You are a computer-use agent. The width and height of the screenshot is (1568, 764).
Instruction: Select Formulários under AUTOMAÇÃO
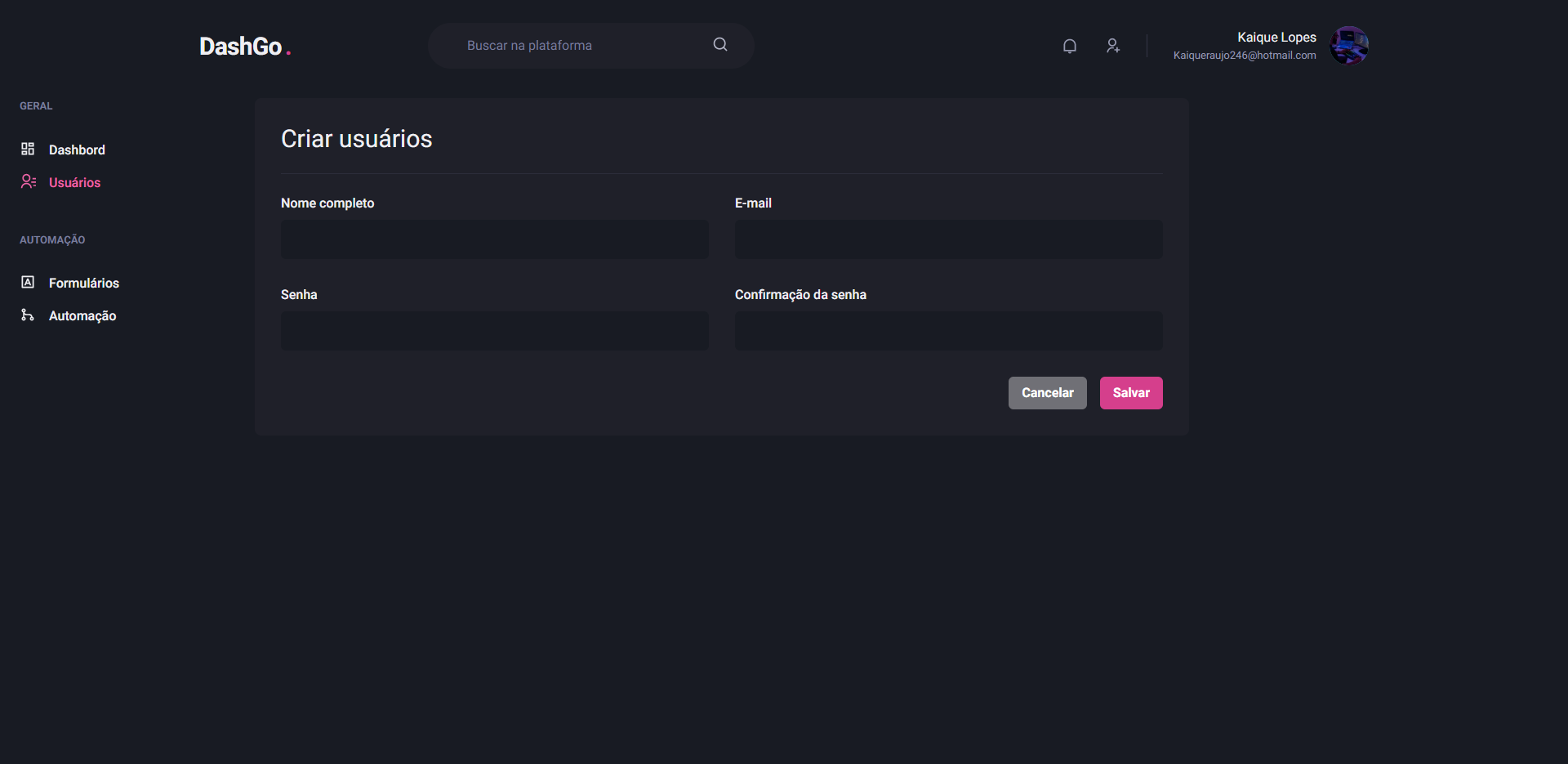[83, 282]
